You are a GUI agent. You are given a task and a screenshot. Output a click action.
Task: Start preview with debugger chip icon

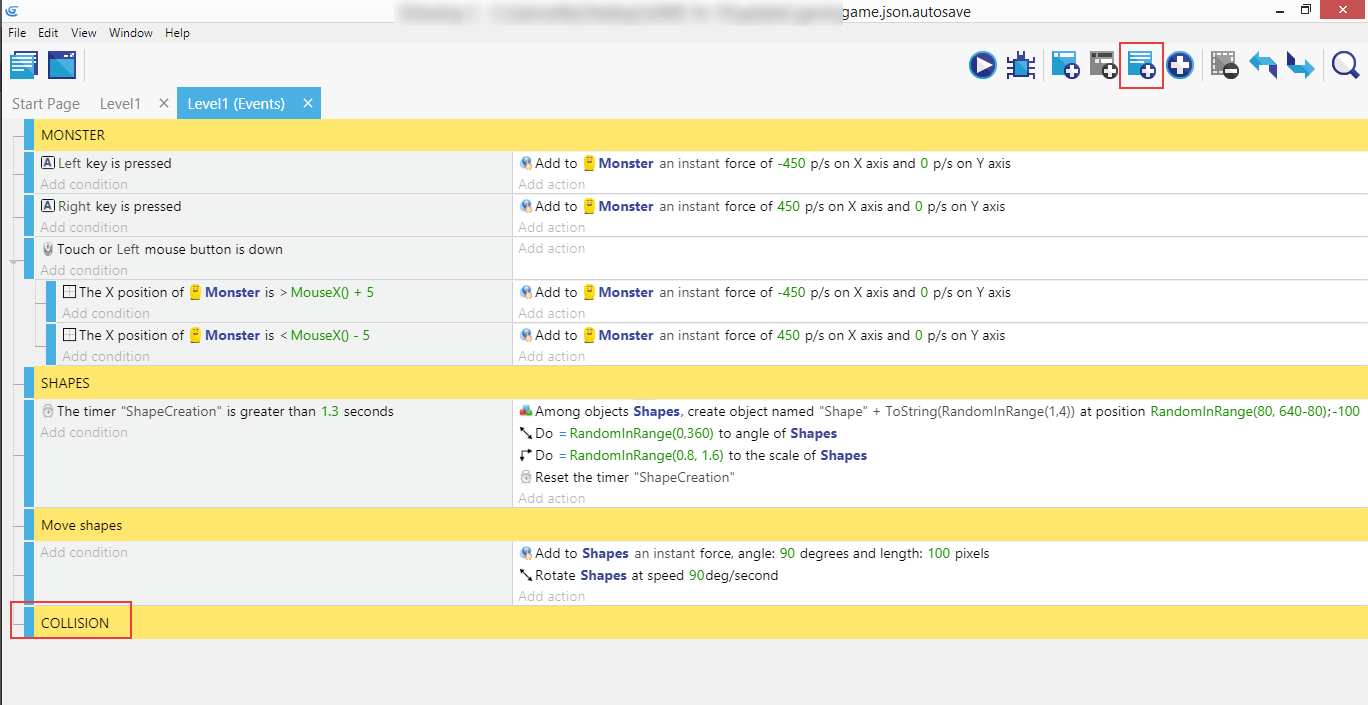(x=1021, y=66)
